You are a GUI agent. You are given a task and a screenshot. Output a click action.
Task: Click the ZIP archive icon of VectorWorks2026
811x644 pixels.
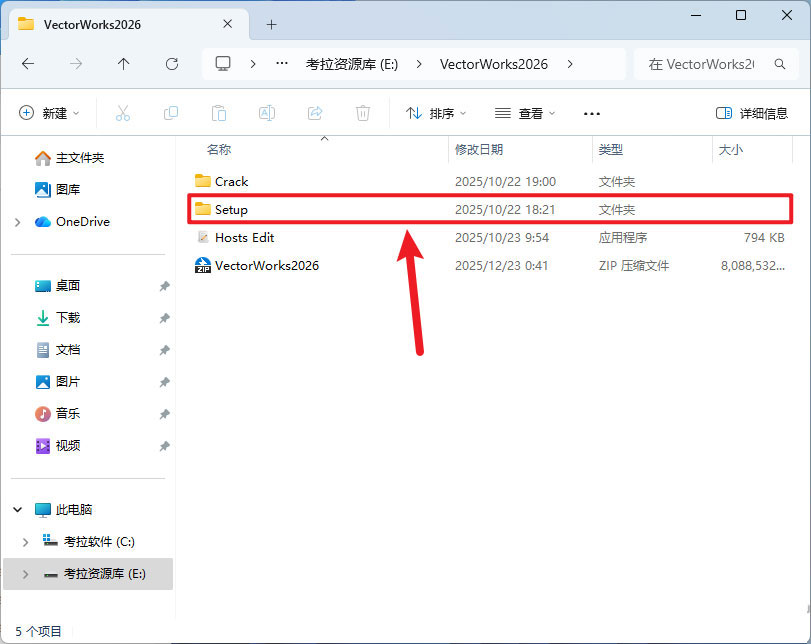click(x=203, y=265)
